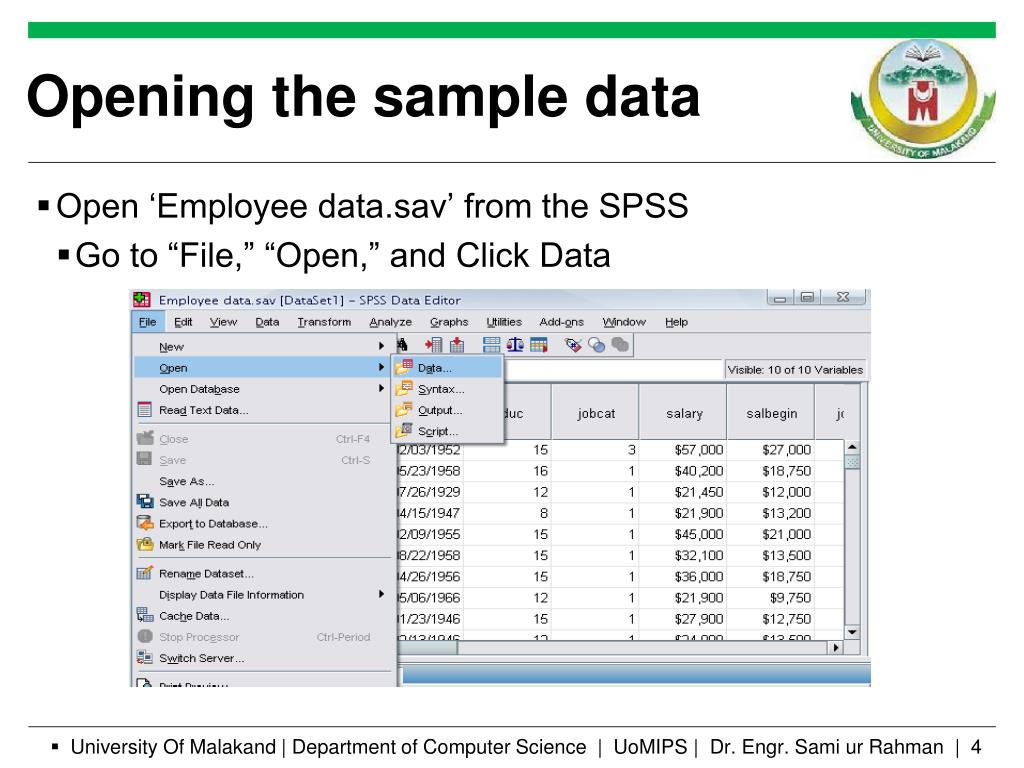Click the Find binoculars toolbar icon
This screenshot has width=1024, height=768.
402,345
